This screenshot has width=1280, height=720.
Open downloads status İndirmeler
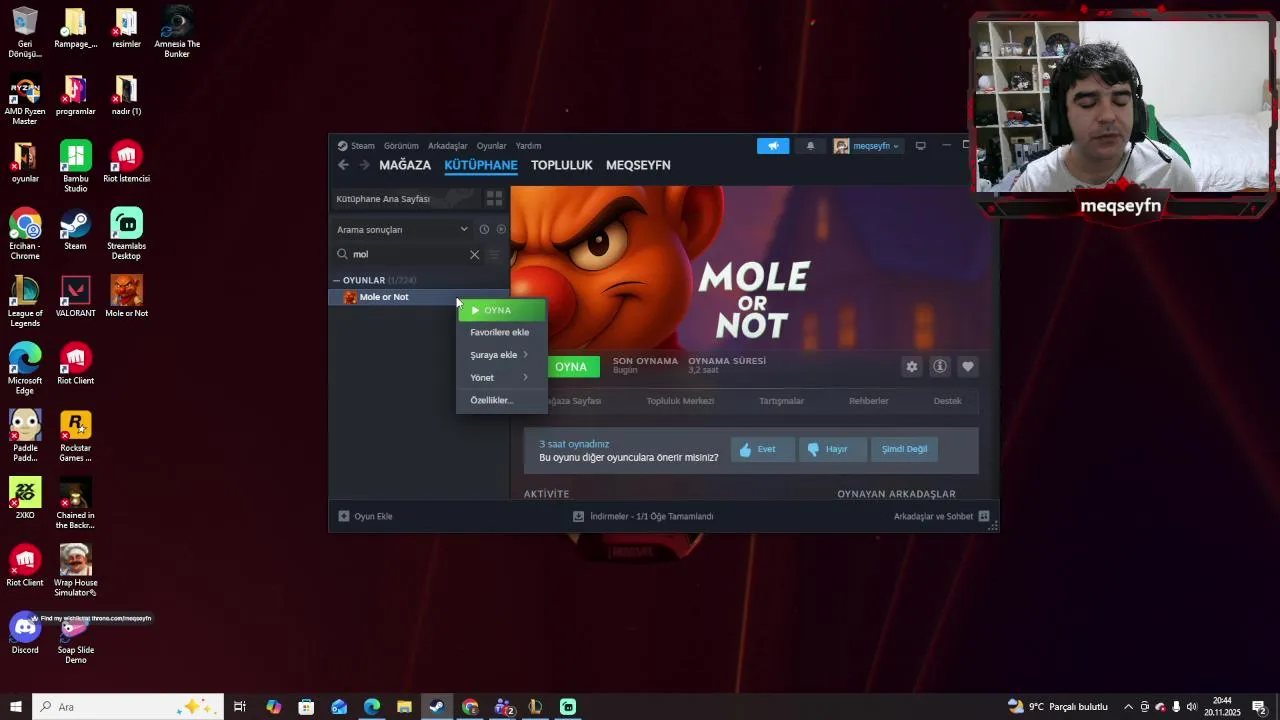643,517
